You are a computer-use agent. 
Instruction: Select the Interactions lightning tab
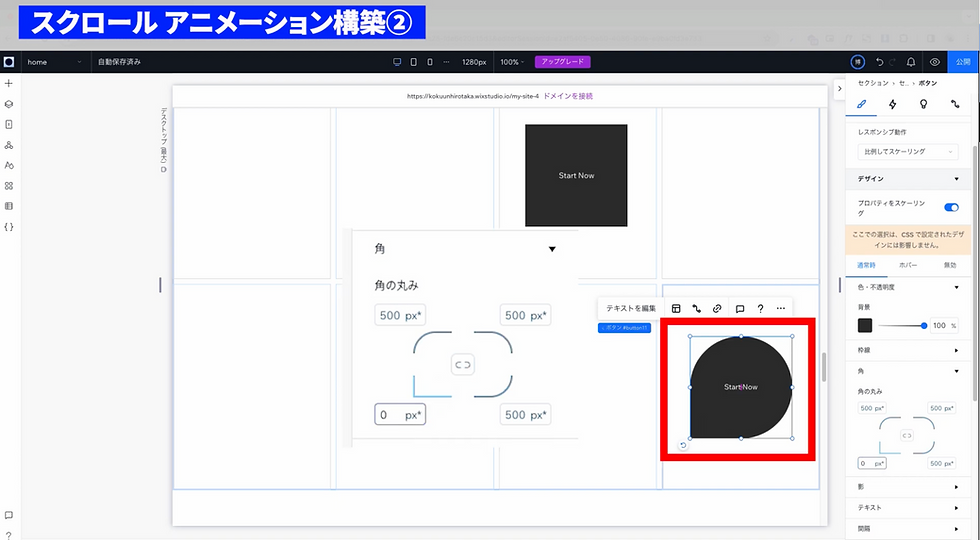(x=892, y=104)
